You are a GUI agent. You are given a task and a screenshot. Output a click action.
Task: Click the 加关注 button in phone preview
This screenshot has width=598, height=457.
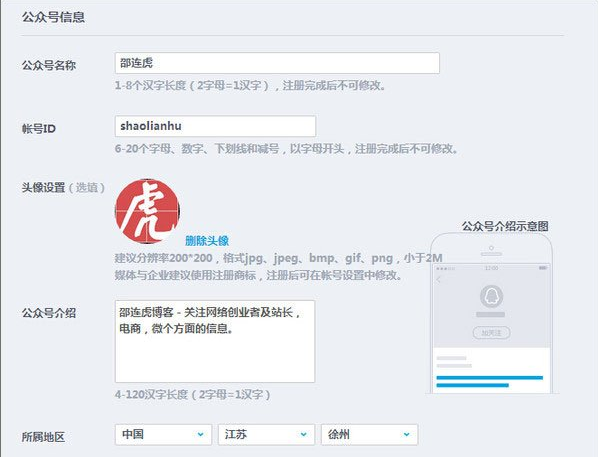tap(491, 333)
